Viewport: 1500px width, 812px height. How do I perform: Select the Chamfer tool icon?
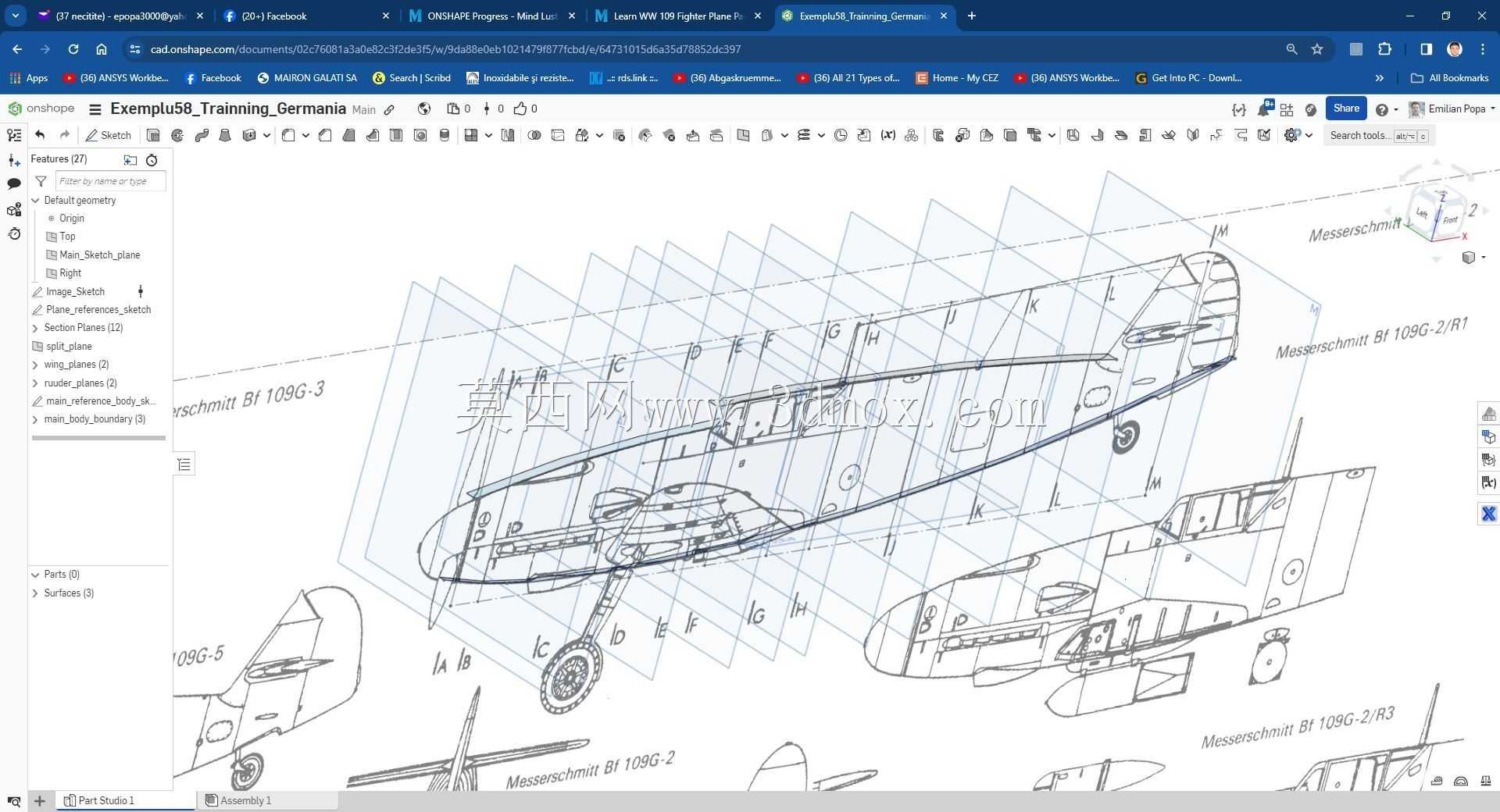(325, 135)
